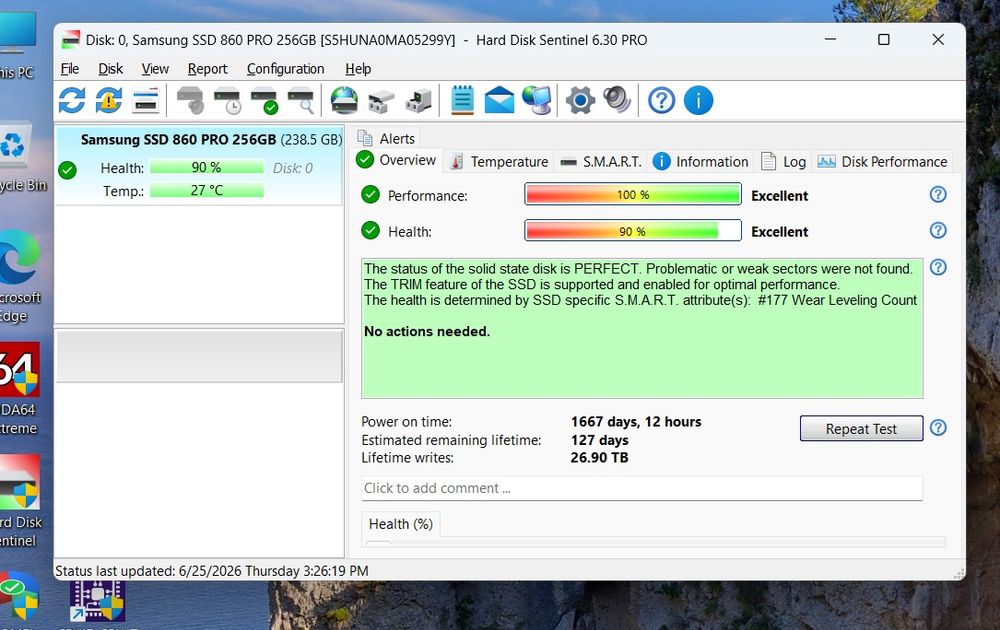Click the disk panel layout toolbar icon

point(145,100)
